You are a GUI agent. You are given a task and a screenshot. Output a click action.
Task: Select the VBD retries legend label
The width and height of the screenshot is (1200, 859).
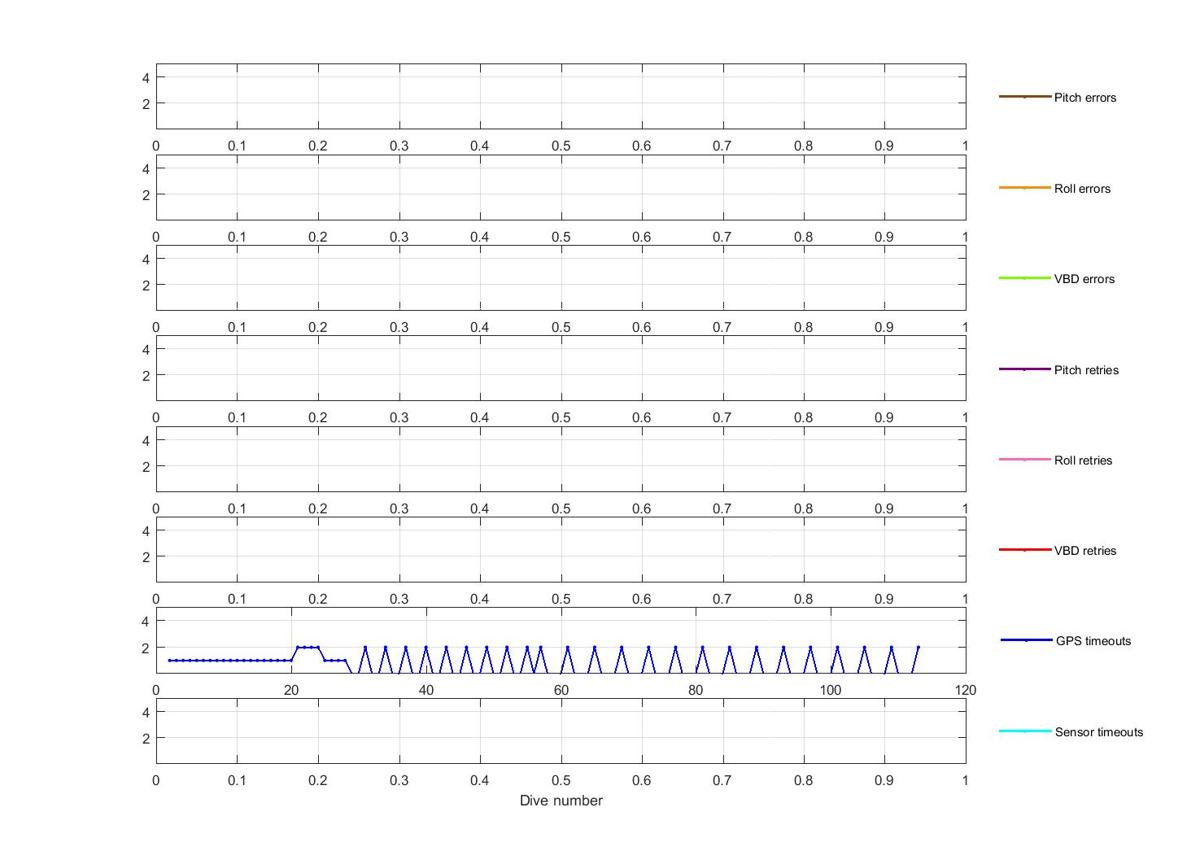tap(1085, 551)
